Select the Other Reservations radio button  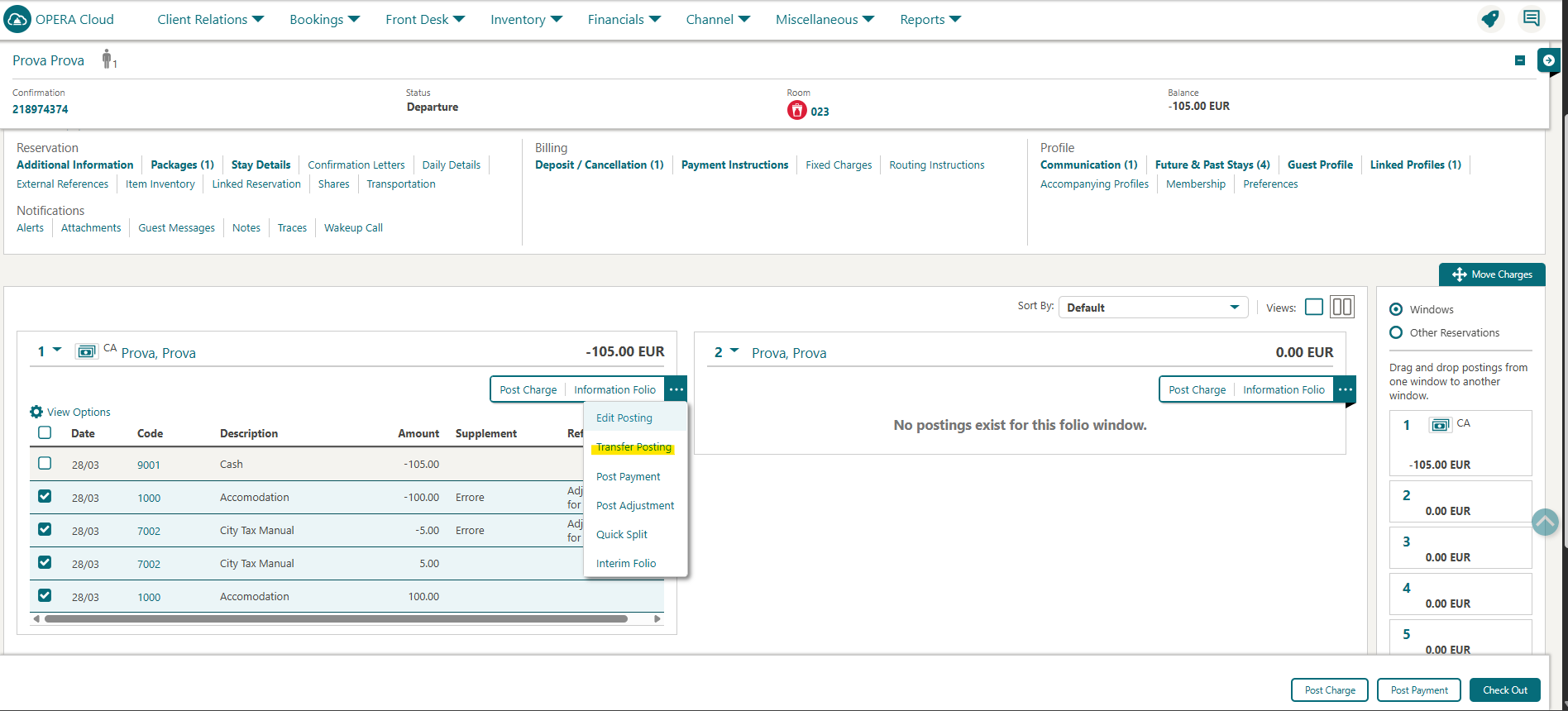coord(1396,332)
